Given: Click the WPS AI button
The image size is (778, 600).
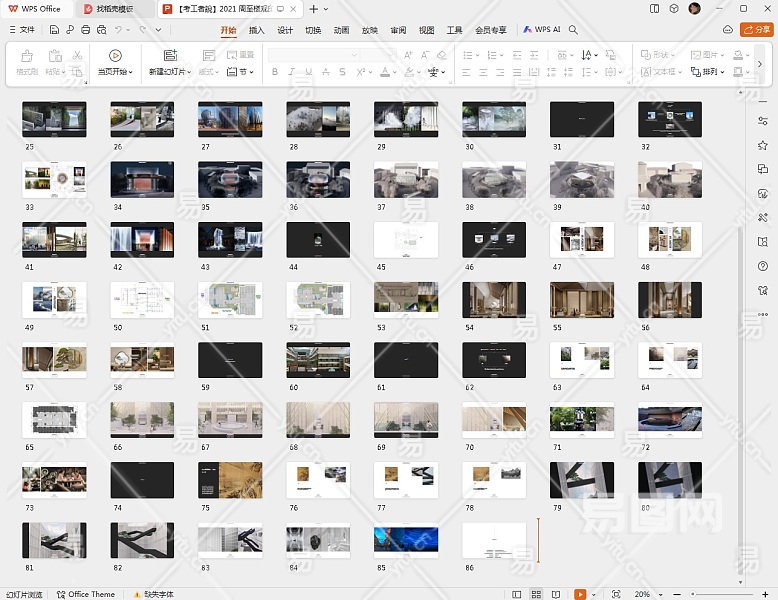Looking at the screenshot, I should (x=542, y=30).
